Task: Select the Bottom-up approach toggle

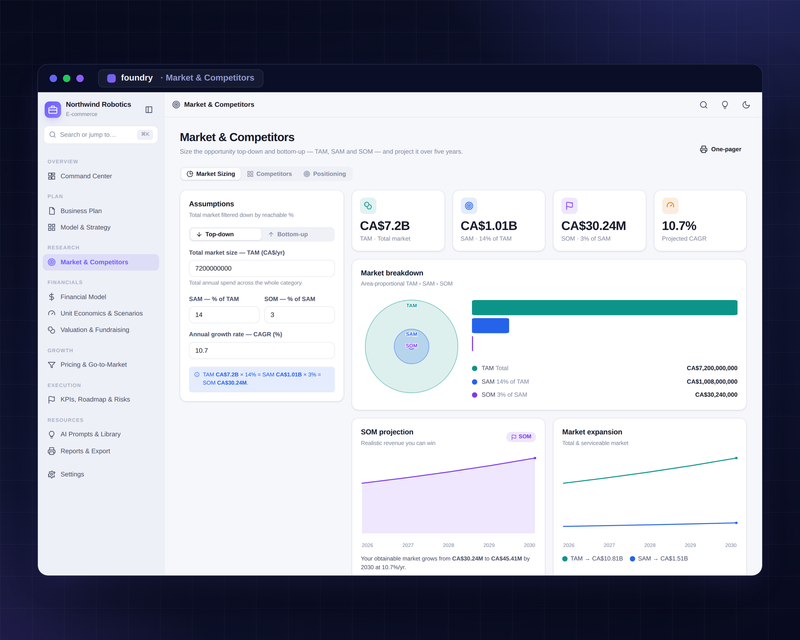Action: point(297,234)
